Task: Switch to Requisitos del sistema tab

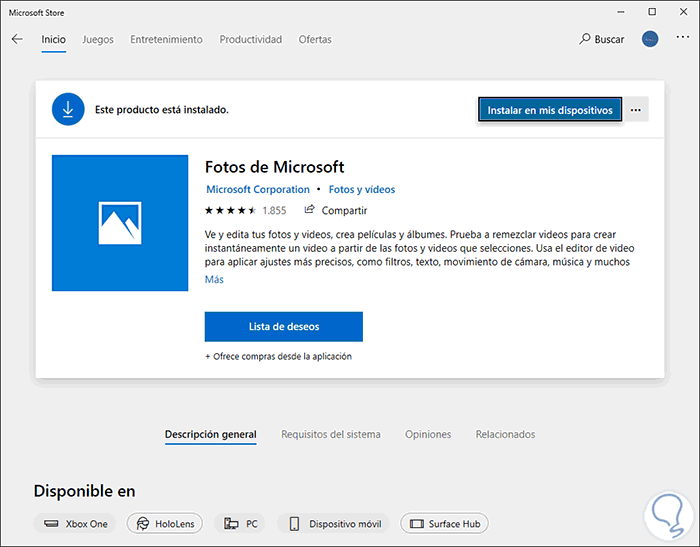Action: click(x=331, y=435)
